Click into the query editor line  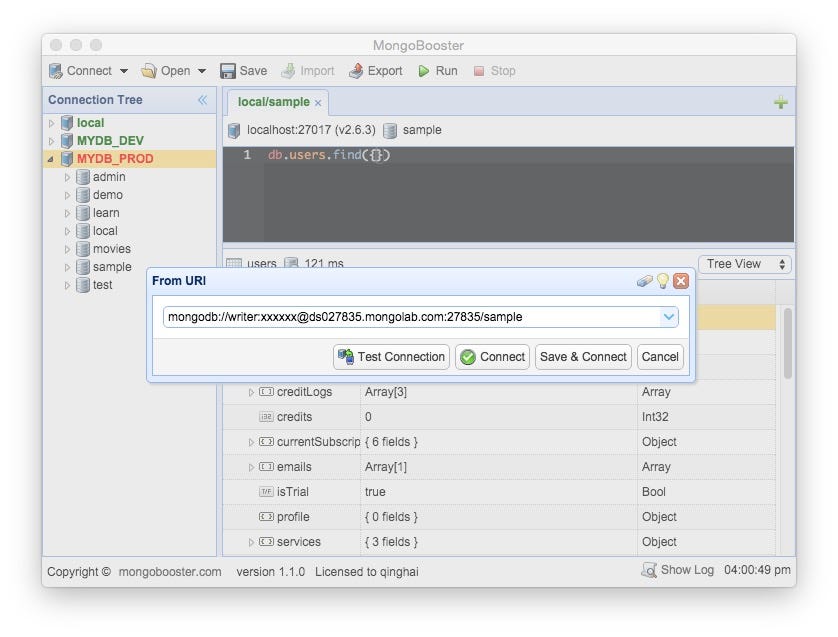coord(528,155)
